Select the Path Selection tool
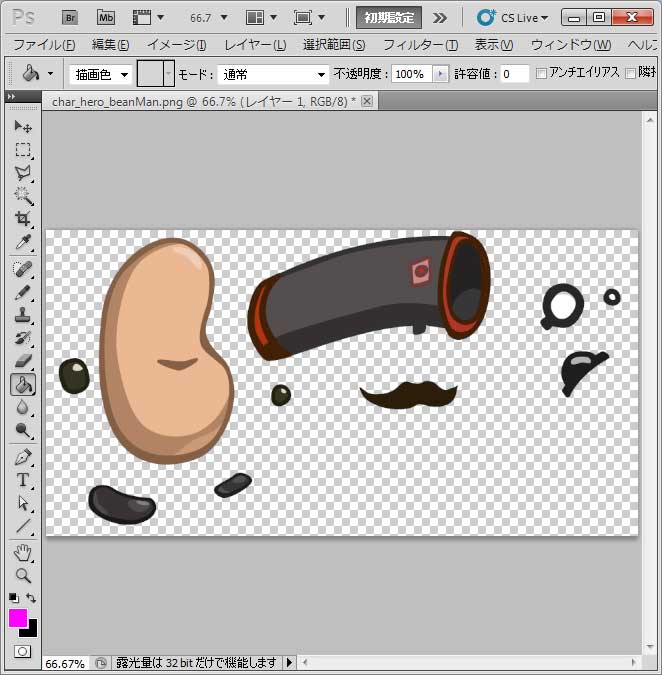This screenshot has width=662, height=675. point(23,503)
